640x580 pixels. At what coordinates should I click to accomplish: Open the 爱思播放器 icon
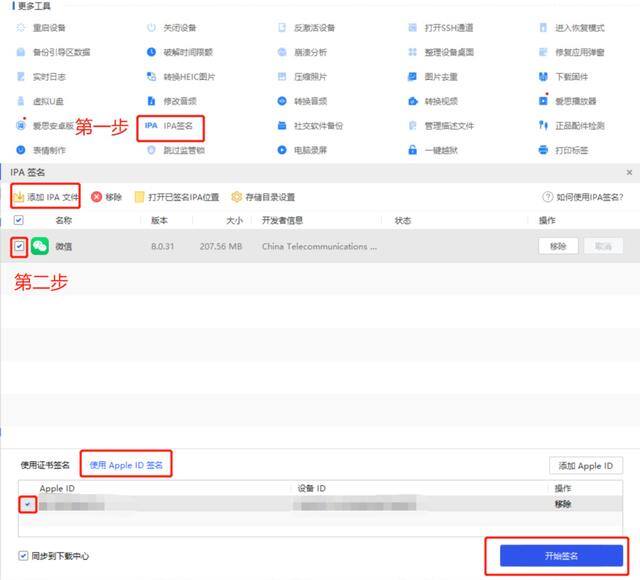(543, 100)
